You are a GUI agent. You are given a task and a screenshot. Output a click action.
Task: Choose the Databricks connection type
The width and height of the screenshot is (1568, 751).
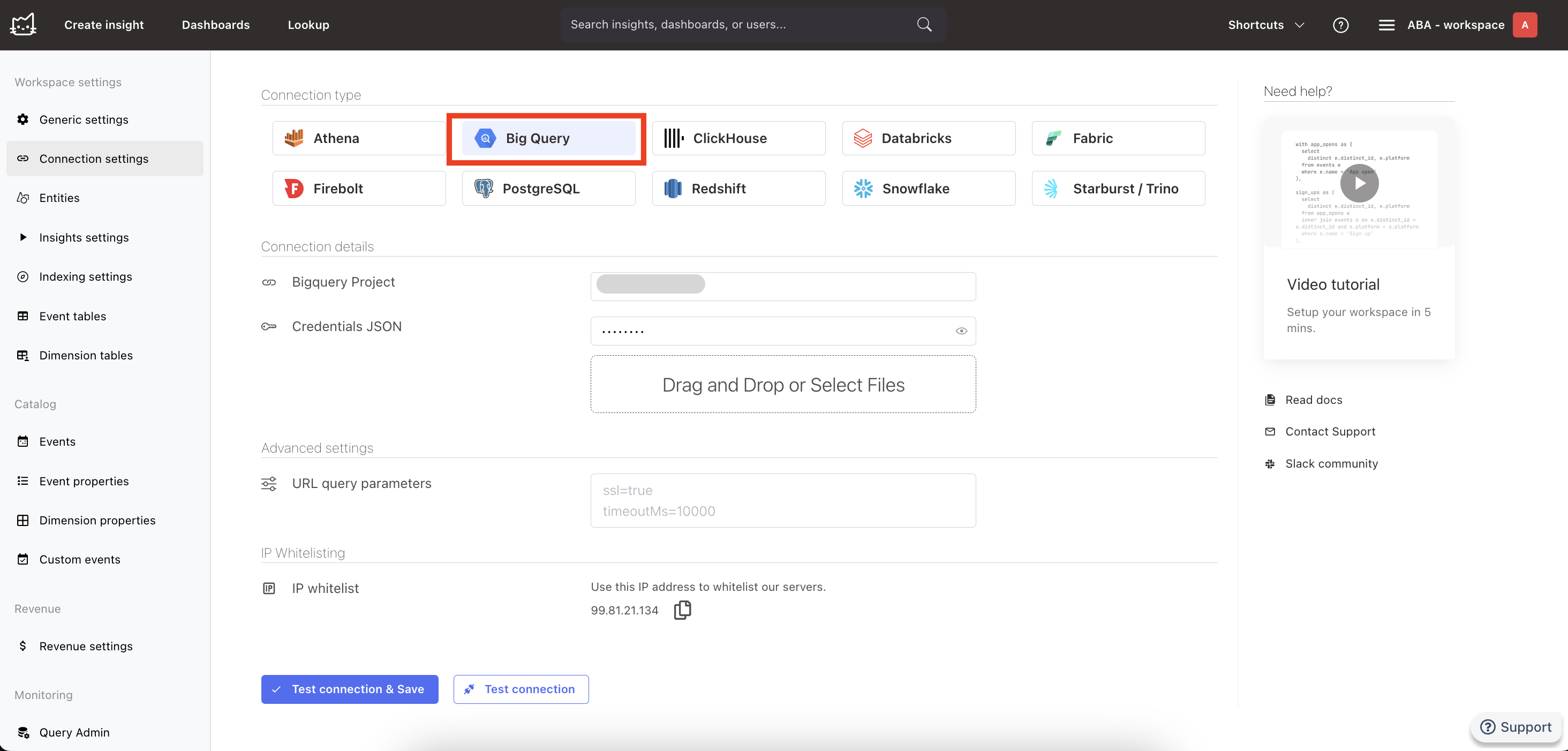coord(928,138)
